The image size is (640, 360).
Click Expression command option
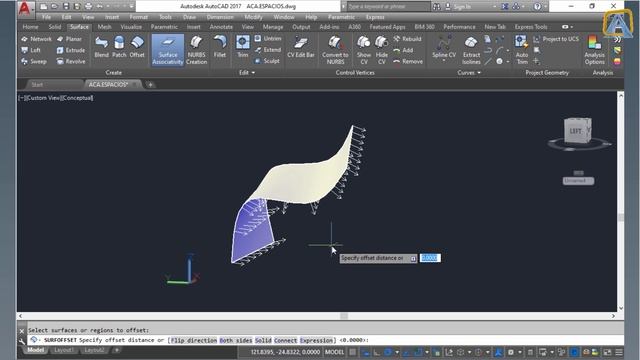click(x=316, y=340)
